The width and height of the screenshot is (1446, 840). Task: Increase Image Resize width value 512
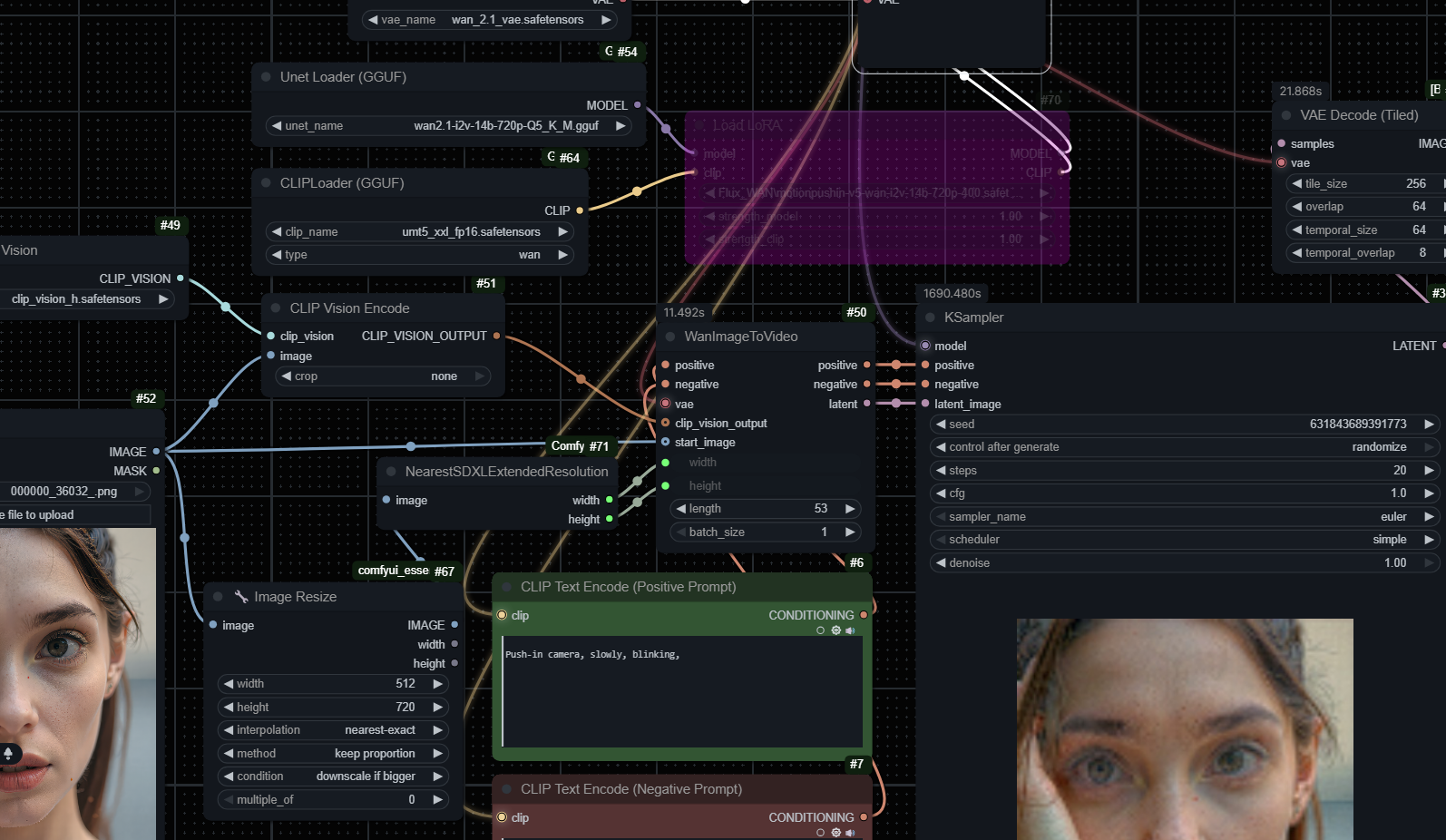(x=437, y=684)
